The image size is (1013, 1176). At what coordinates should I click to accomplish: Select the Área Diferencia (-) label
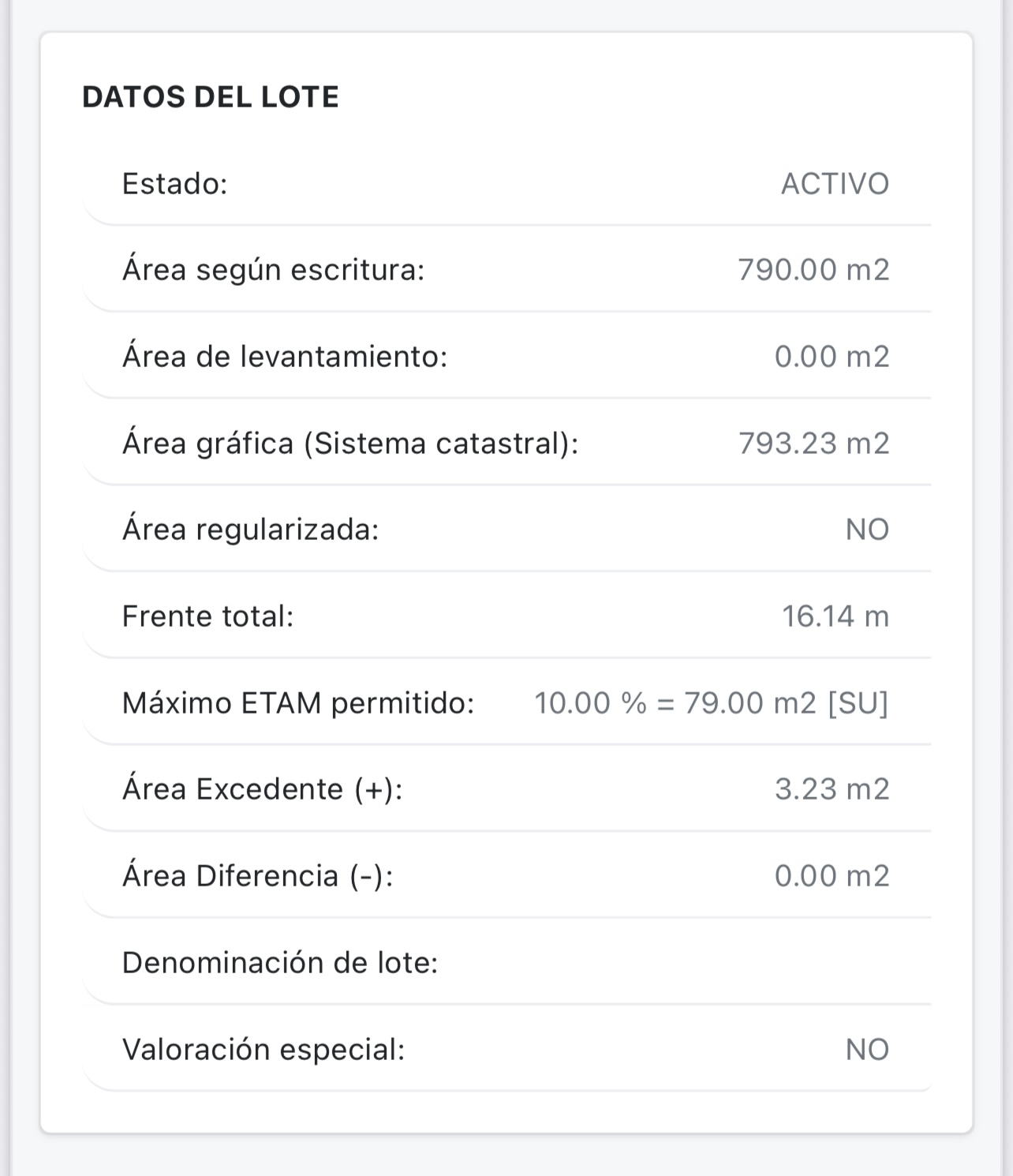click(x=257, y=876)
